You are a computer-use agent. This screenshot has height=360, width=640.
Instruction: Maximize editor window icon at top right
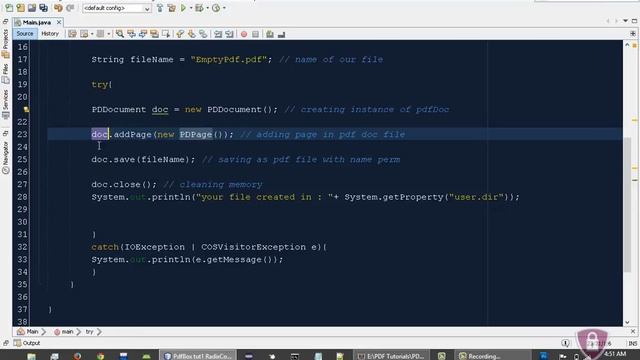coord(634,21)
